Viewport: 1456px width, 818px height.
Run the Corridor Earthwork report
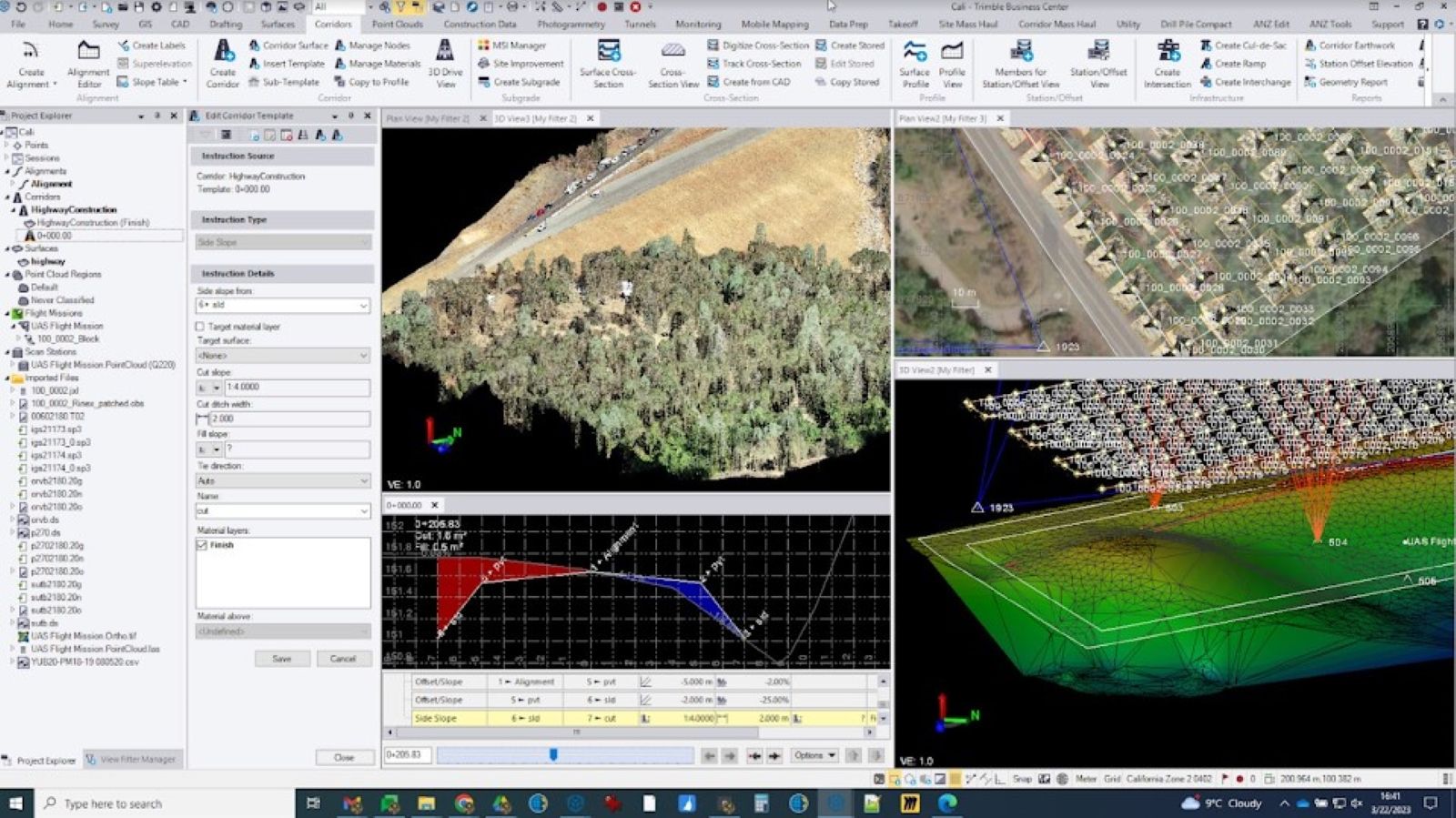[x=1350, y=45]
